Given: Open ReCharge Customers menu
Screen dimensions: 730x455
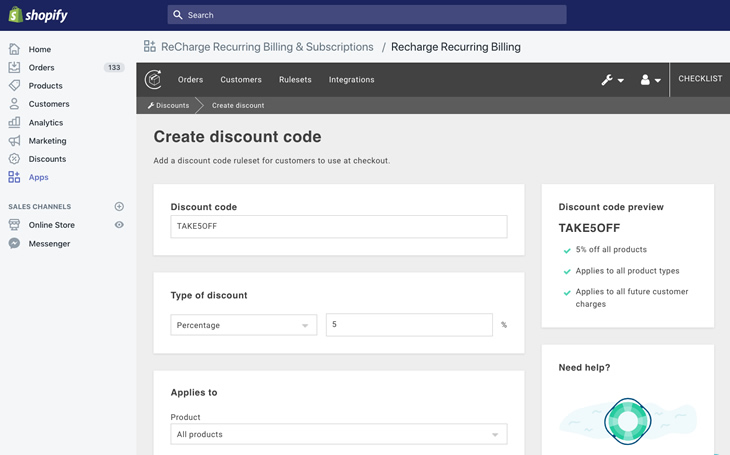Looking at the screenshot, I should tap(241, 80).
